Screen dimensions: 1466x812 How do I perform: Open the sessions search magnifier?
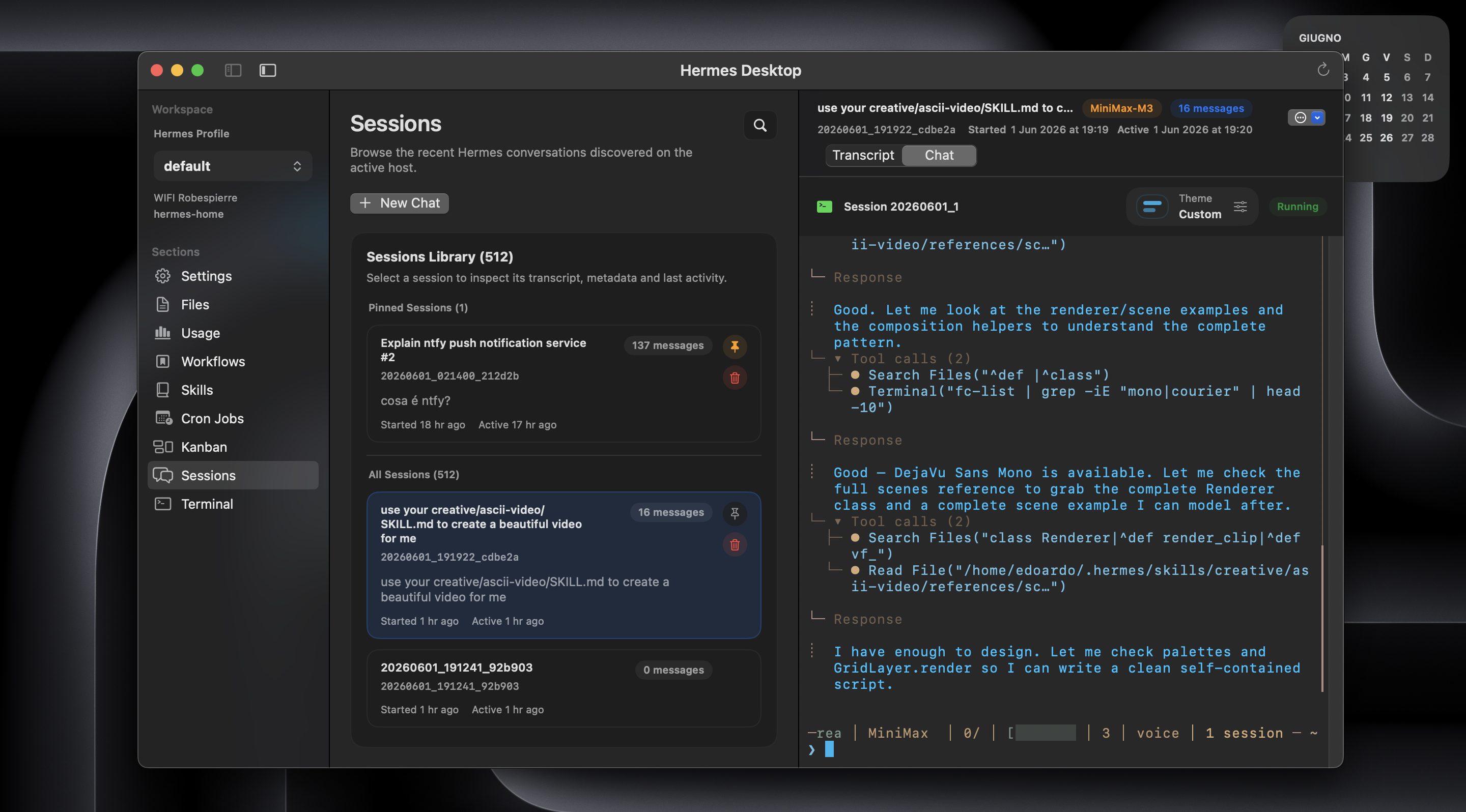[760, 125]
